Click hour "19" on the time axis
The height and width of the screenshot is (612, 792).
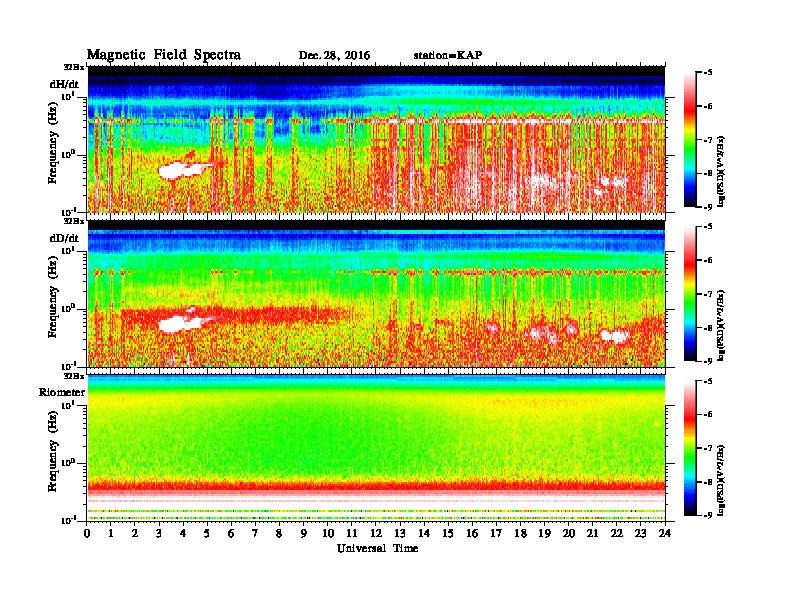[x=544, y=534]
